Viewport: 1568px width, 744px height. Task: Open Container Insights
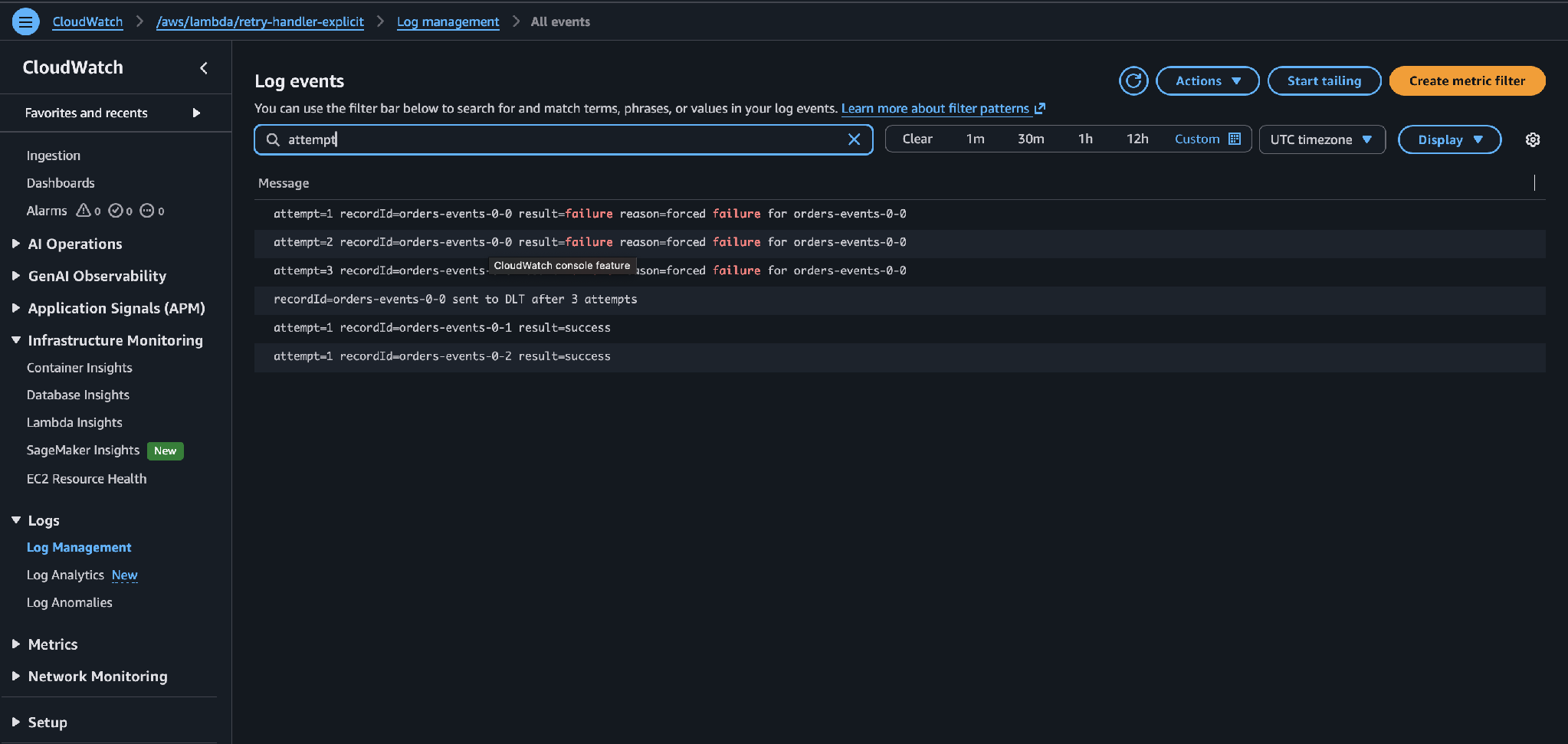click(80, 368)
